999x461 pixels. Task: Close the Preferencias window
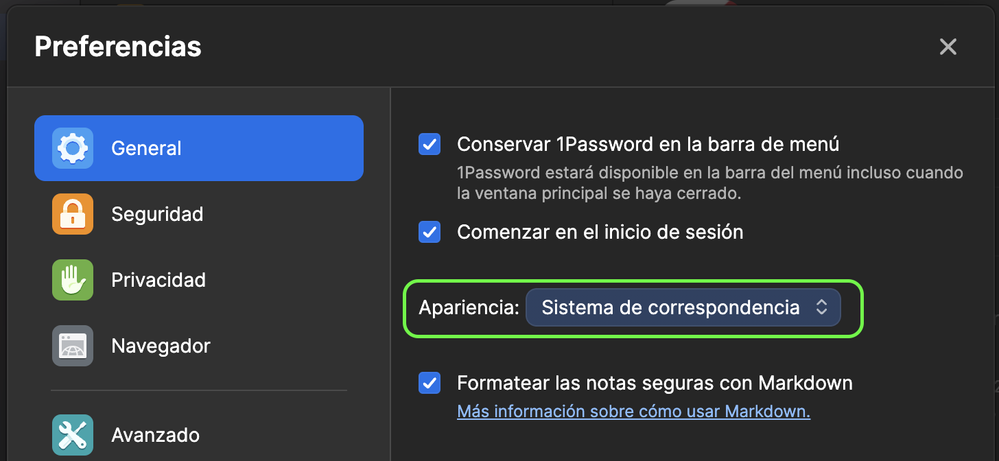[x=948, y=47]
